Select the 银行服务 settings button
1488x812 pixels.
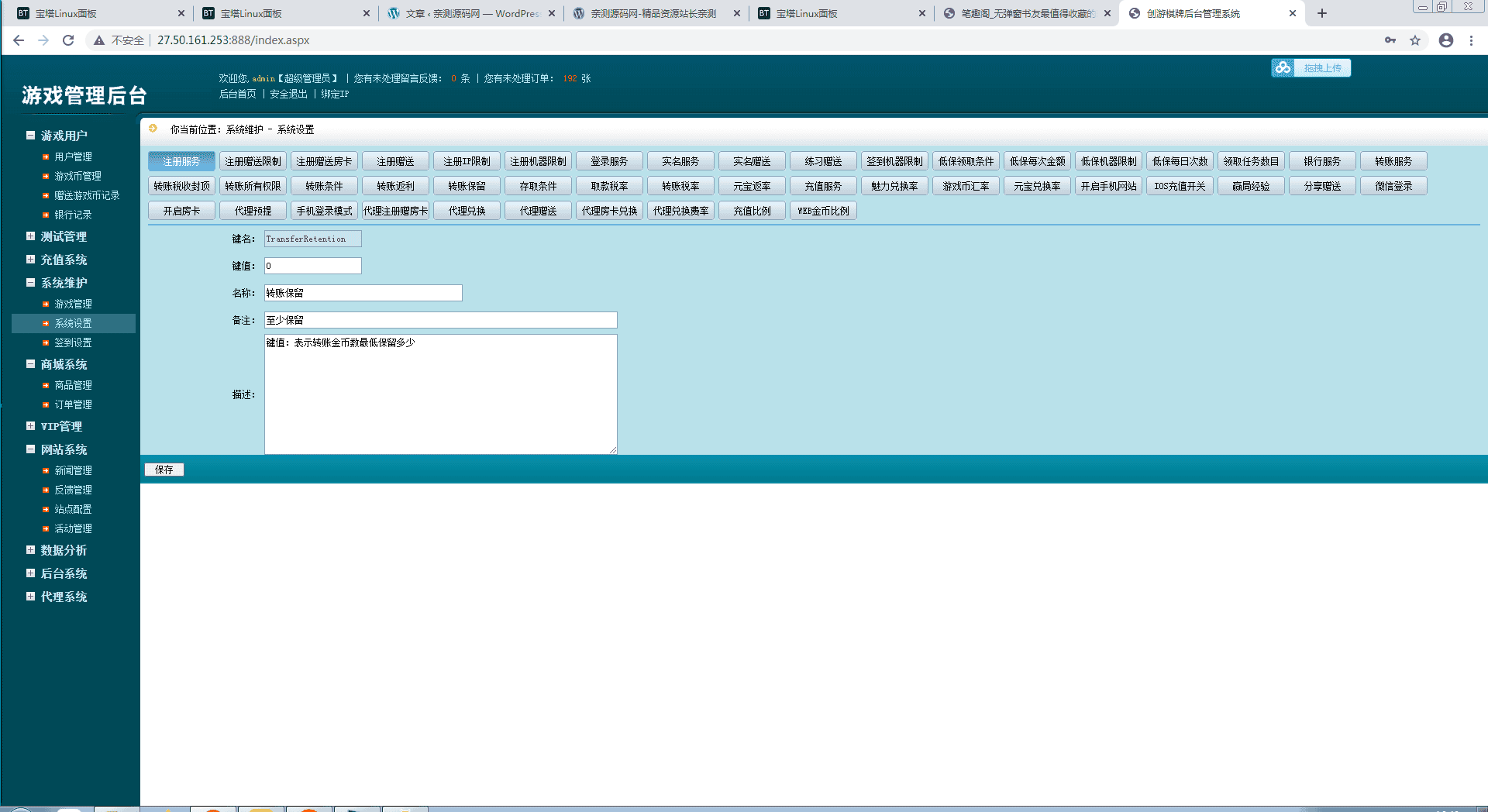click(x=1322, y=161)
